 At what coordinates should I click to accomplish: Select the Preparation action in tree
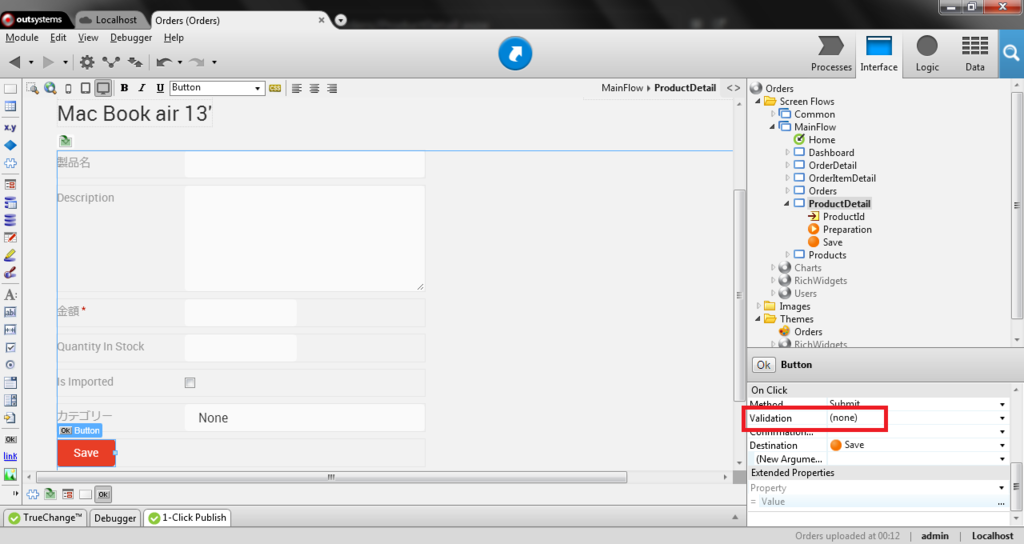(x=847, y=229)
